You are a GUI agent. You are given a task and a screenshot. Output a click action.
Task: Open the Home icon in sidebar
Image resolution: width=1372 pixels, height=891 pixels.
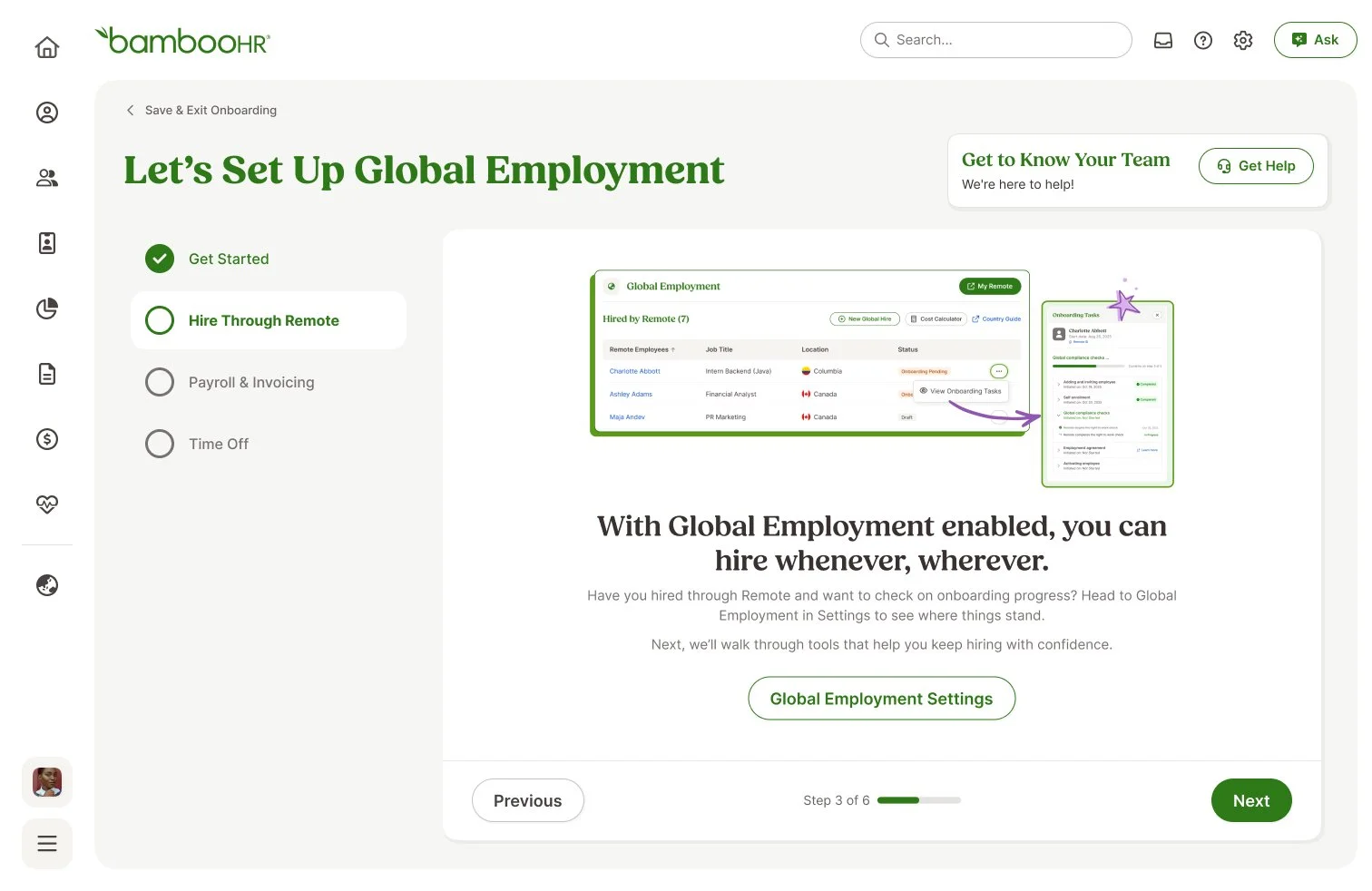point(47,47)
